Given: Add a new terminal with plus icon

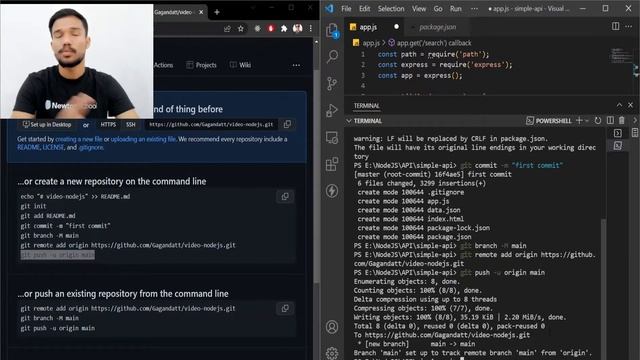Looking at the screenshot, I should click(x=579, y=120).
